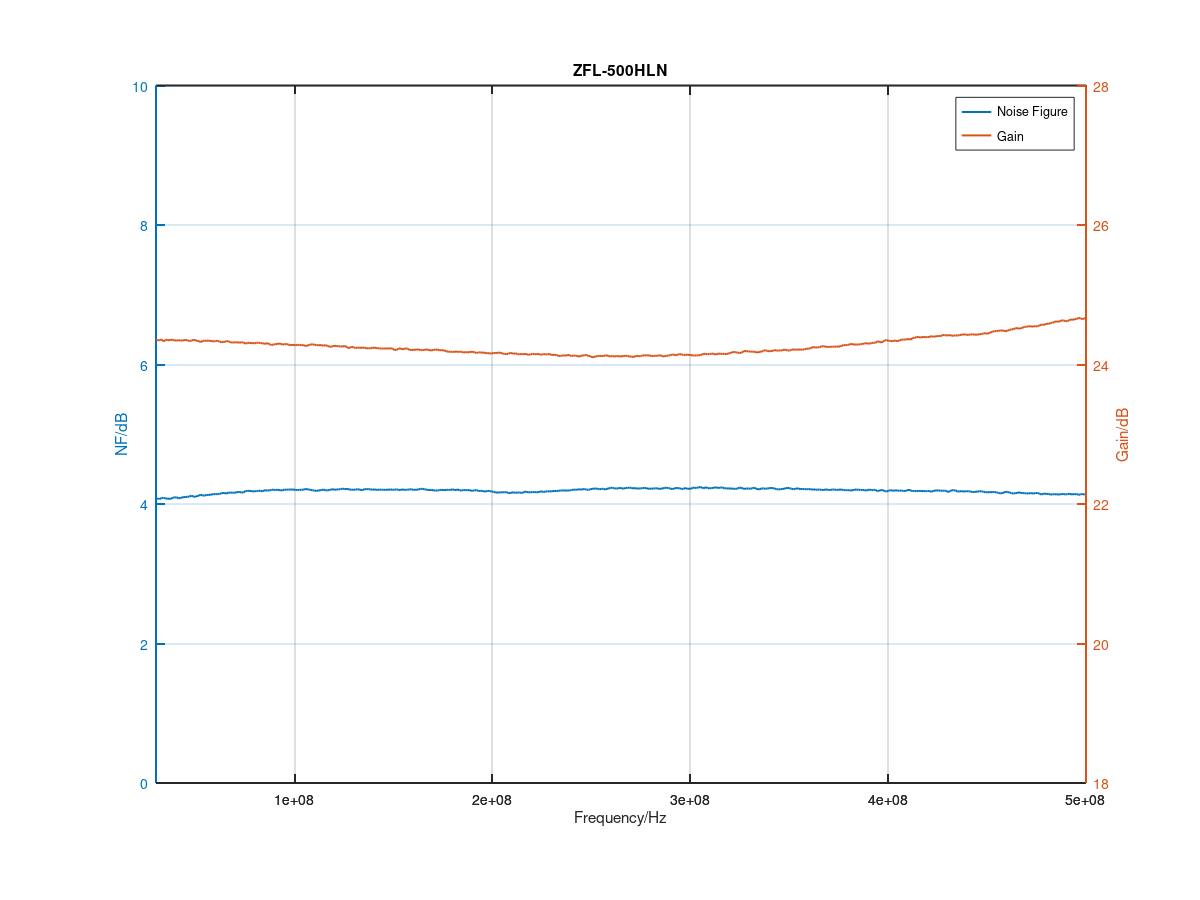Click the plot title ZFL-500HLN
The width and height of the screenshot is (1200, 900).
(x=620, y=70)
